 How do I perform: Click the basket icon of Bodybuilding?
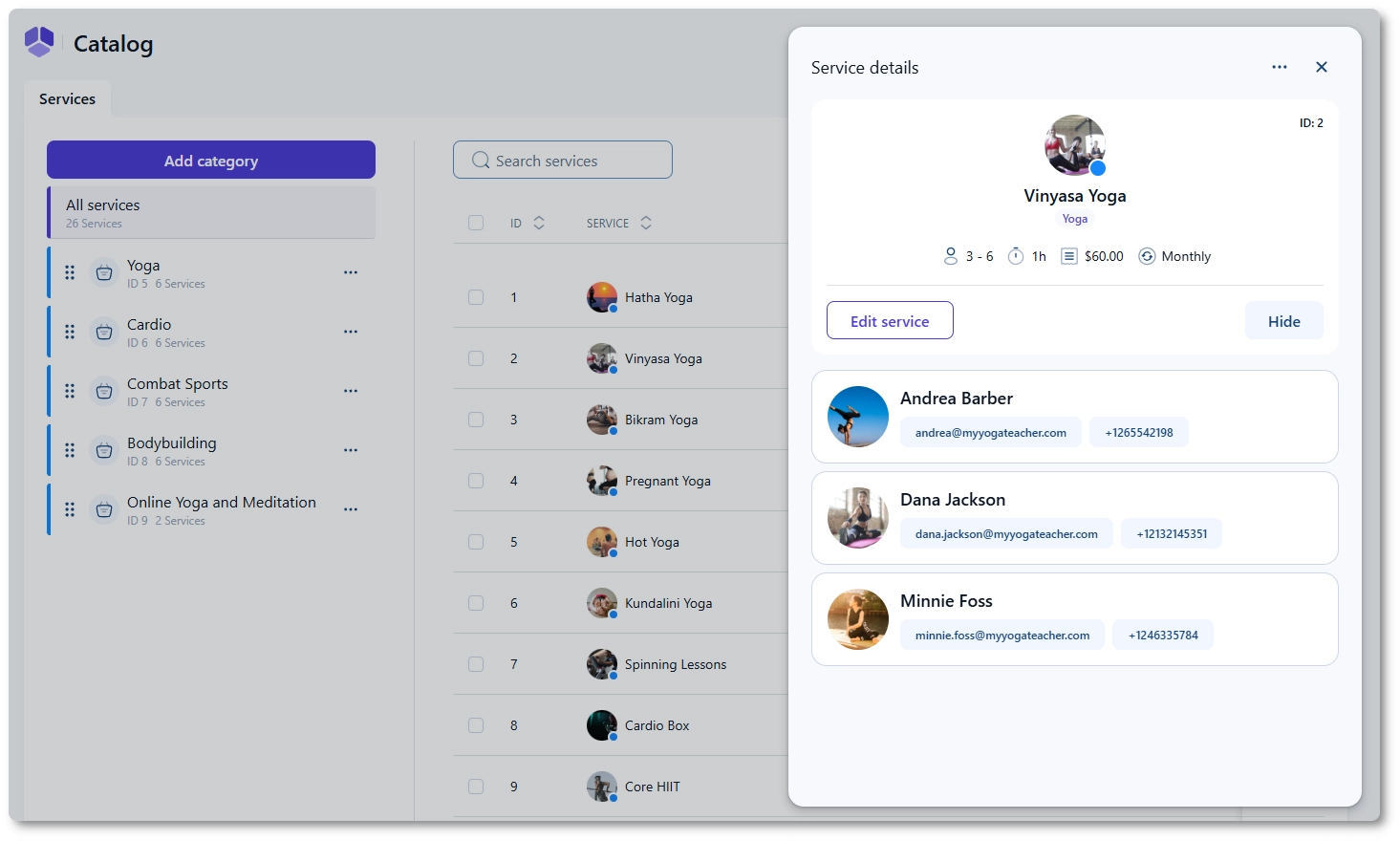click(x=104, y=451)
